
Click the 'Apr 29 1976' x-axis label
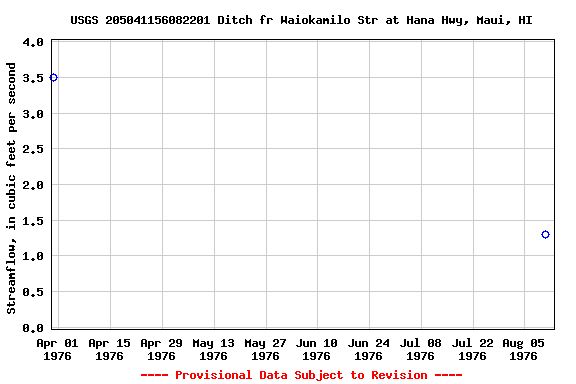click(161, 349)
